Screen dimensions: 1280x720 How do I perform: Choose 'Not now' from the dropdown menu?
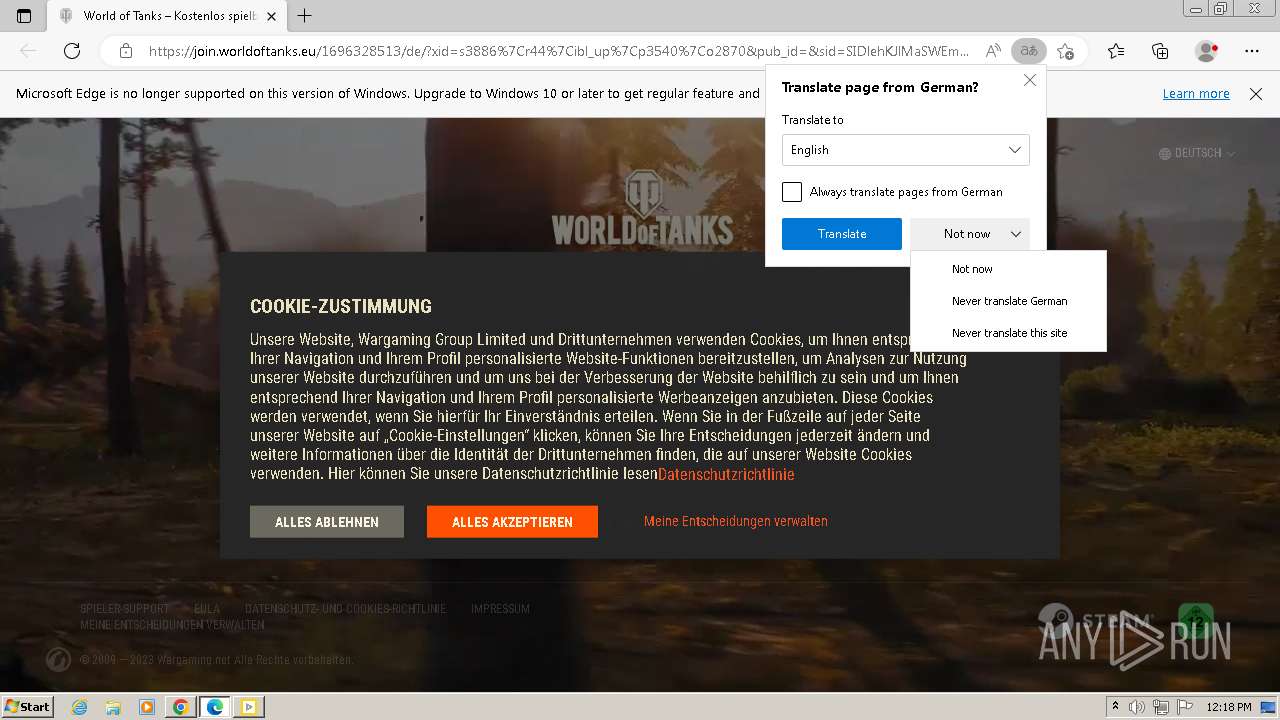[972, 269]
